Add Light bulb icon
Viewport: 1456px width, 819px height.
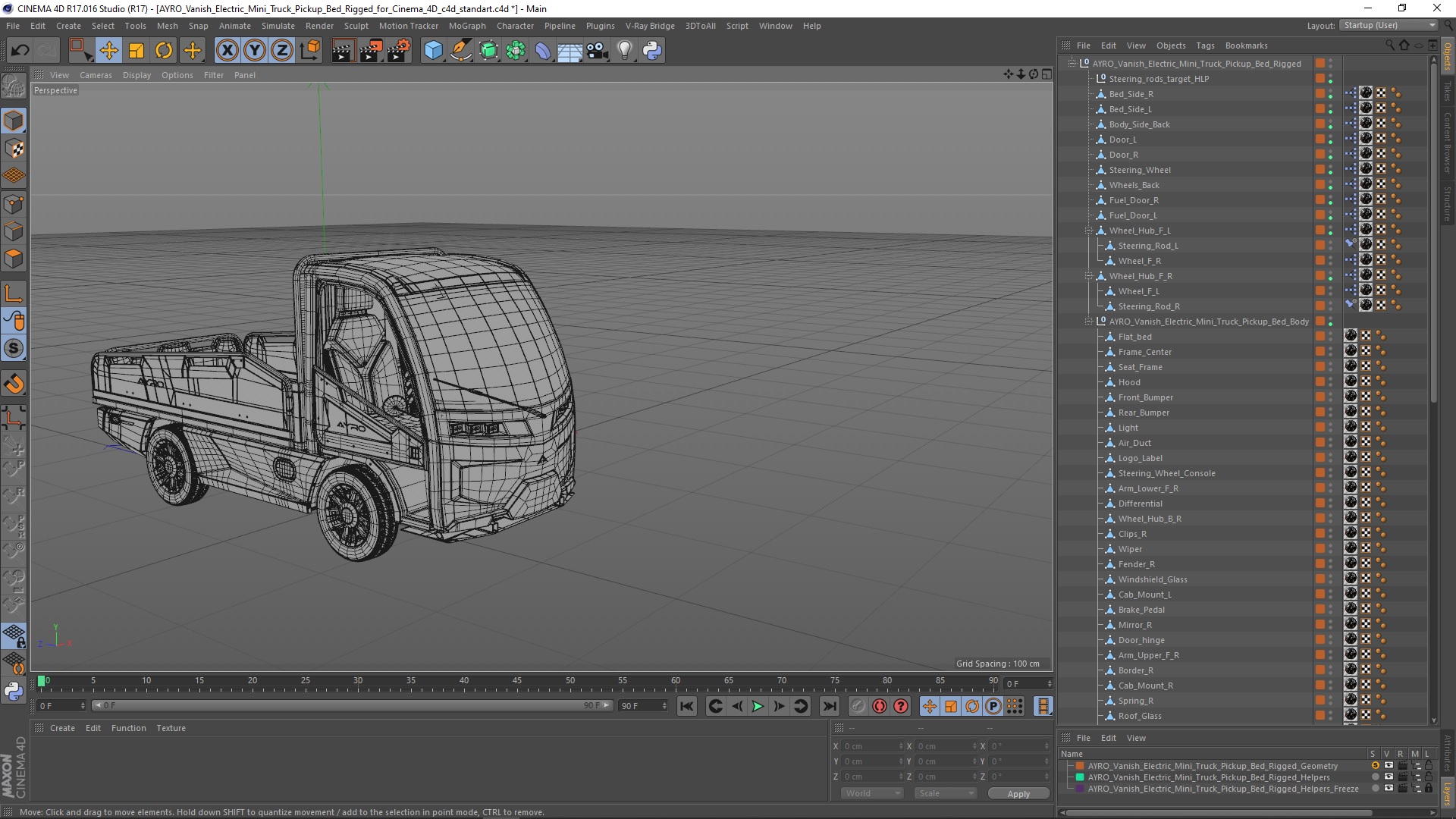625,51
